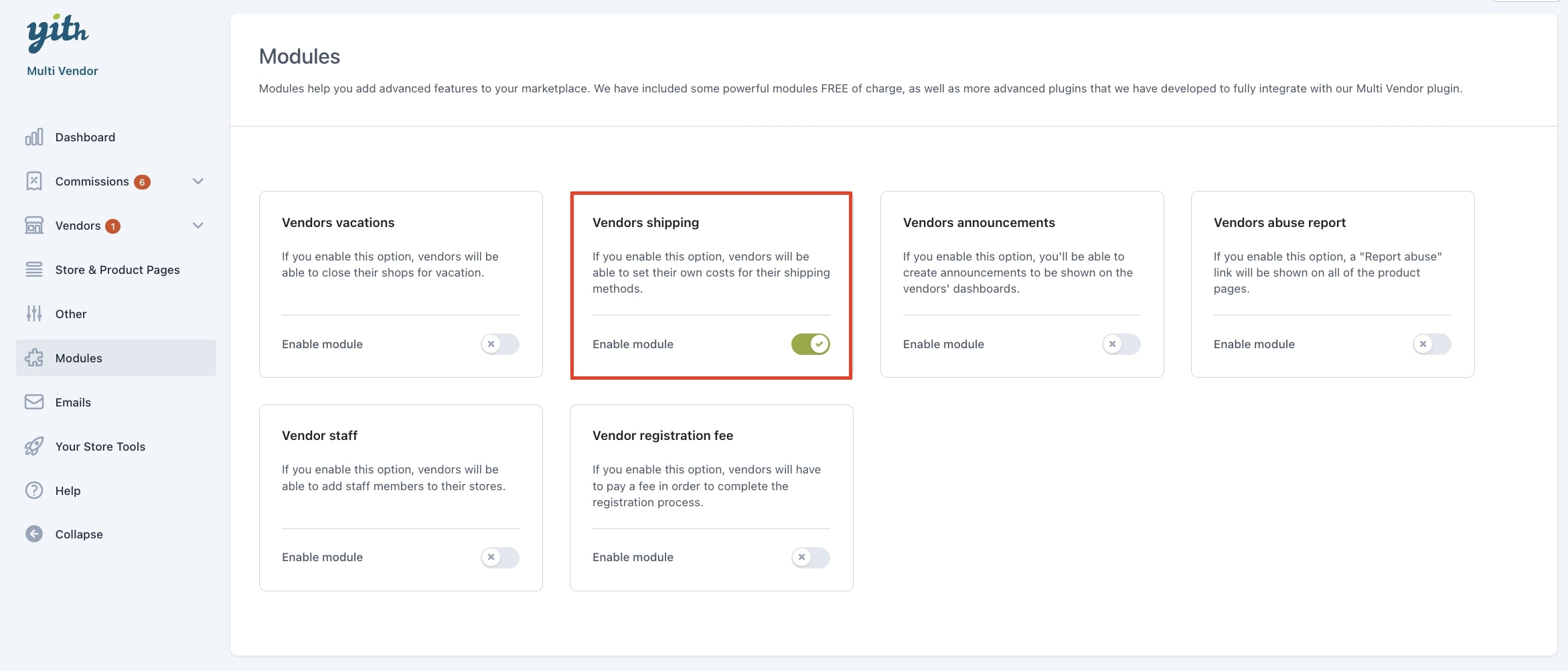Click the Vendors announcements card title
Screen dimensions: 1568x671
[979, 223]
